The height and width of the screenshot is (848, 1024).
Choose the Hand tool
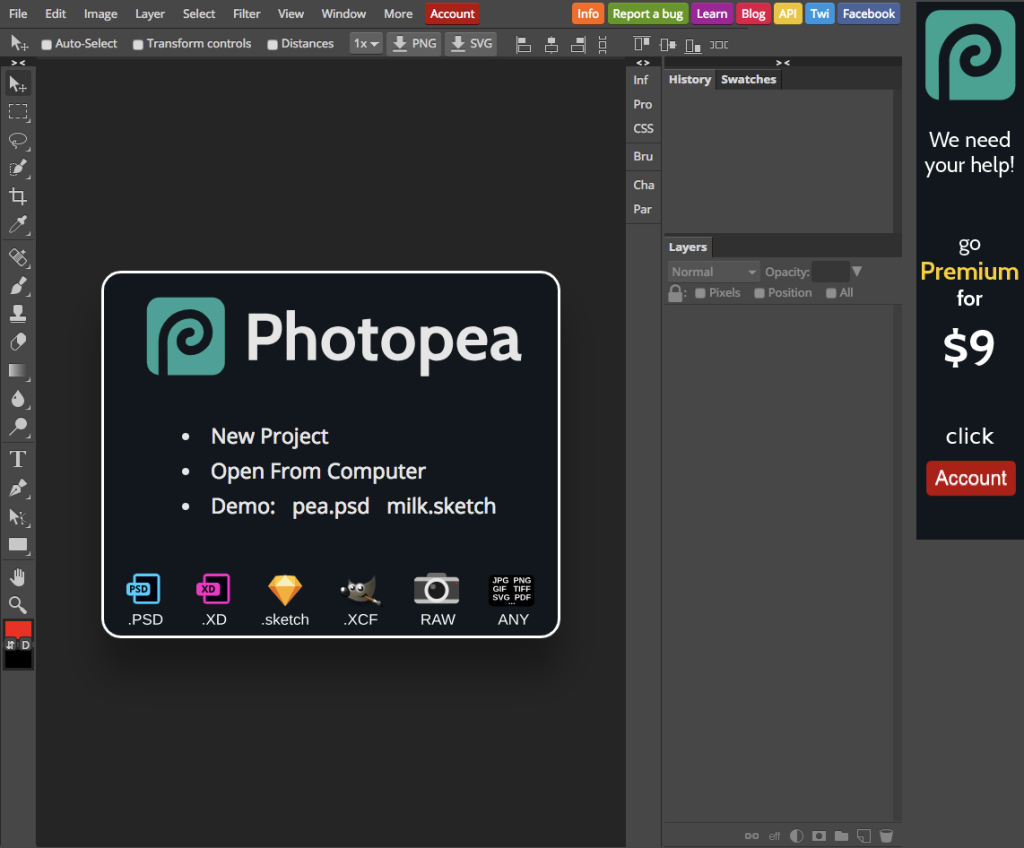tap(18, 577)
